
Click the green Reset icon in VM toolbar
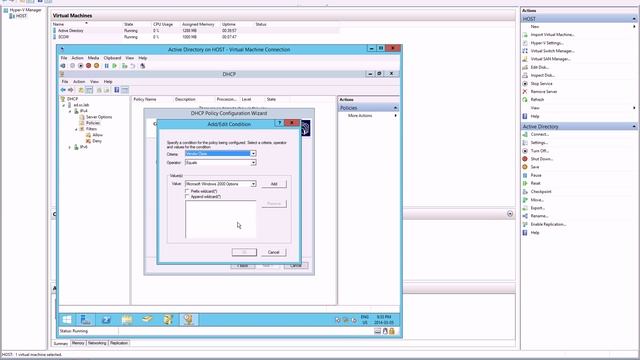coord(115,66)
